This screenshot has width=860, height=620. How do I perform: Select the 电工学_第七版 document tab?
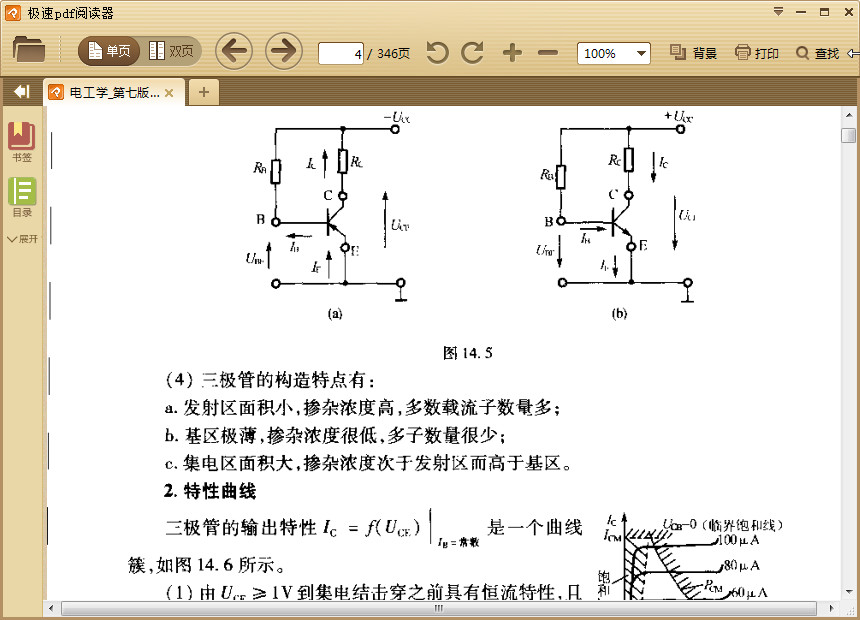(115, 93)
